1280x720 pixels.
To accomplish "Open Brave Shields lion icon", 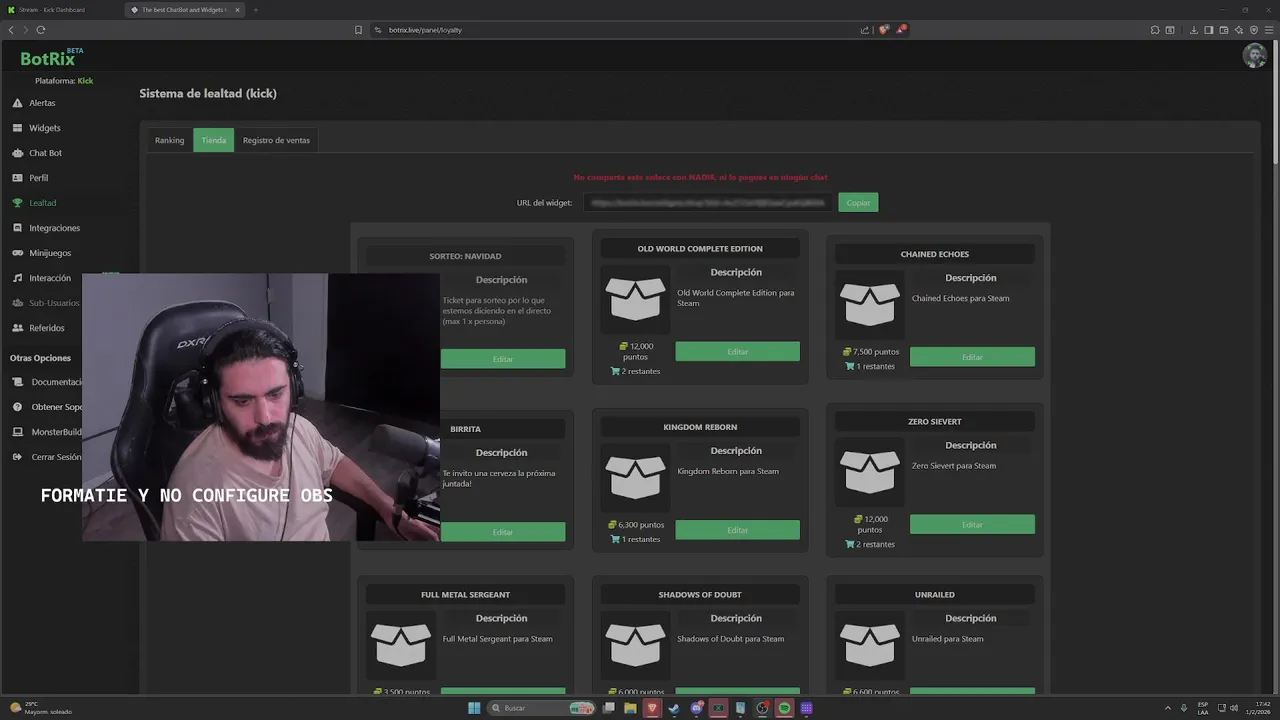I will (x=883, y=30).
